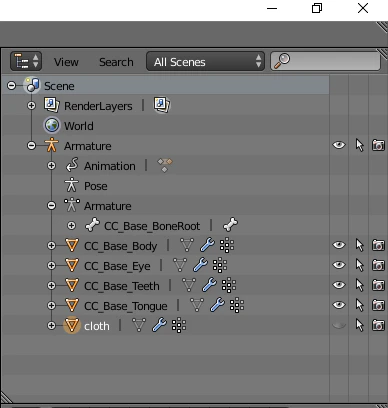The width and height of the screenshot is (388, 408).
Task: Hide CC_Base_Eye with its eye icon
Action: coord(339,265)
